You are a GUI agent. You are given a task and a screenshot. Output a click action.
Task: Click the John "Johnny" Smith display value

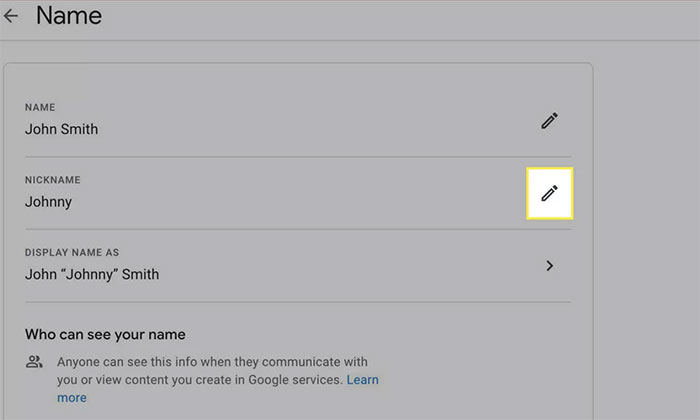click(x=92, y=274)
